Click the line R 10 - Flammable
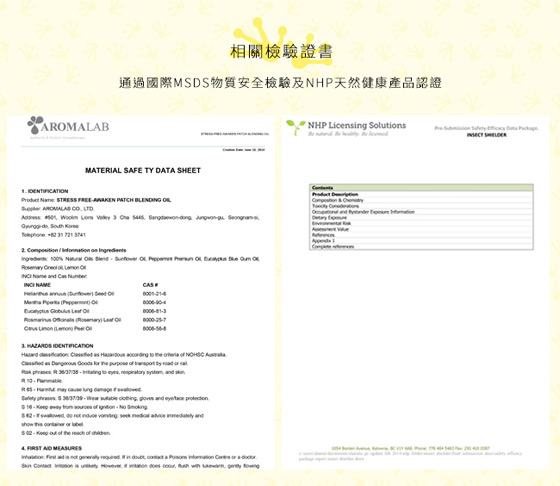The width and height of the screenshot is (560, 486). tap(42, 381)
